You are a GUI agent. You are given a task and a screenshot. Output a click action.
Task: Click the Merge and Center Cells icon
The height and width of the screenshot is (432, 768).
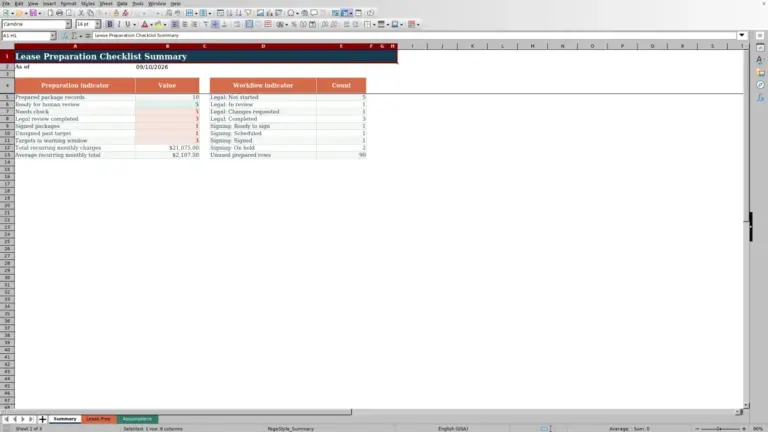point(249,24)
